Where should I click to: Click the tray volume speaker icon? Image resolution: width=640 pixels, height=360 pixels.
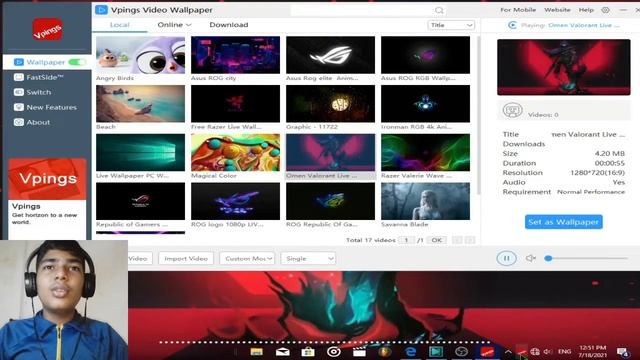point(547,351)
